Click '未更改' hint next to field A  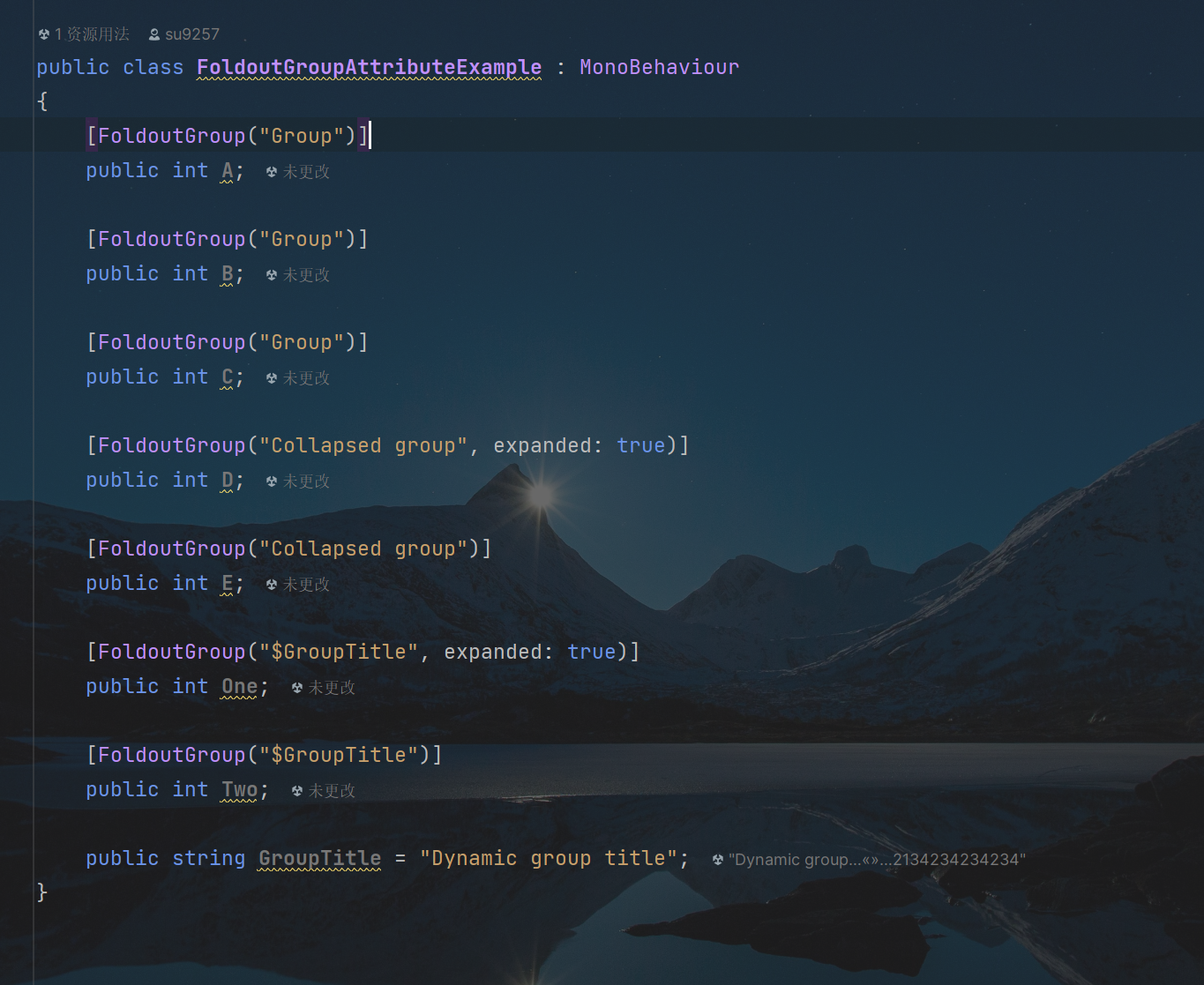(306, 172)
